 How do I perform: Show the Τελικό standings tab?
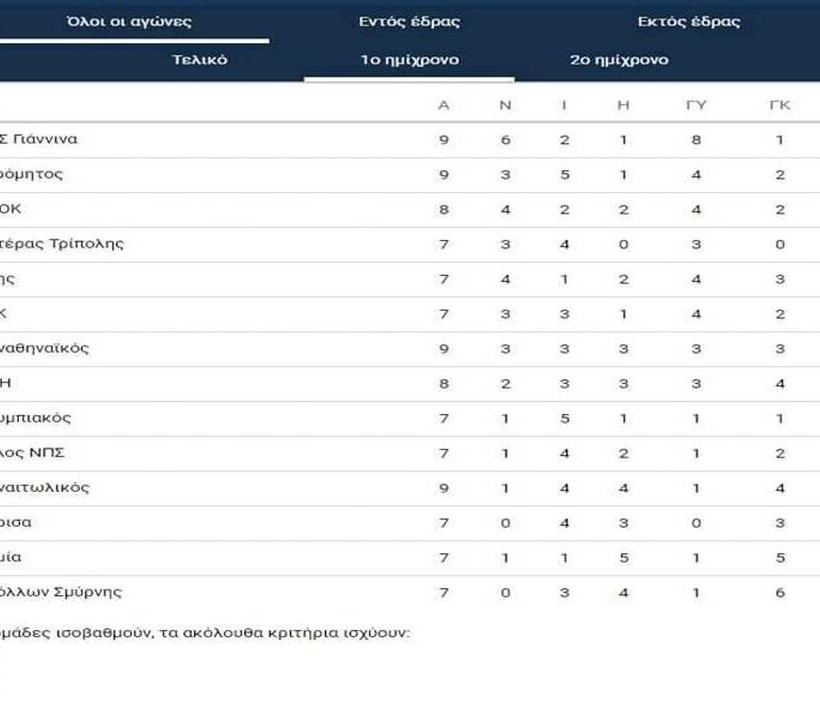[200, 60]
